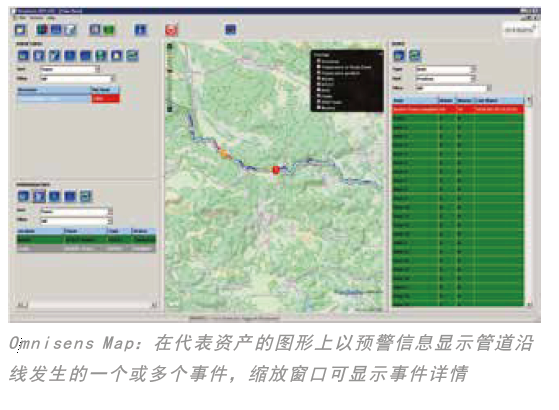Open the third menu in the menu bar
Image resolution: width=559 pixels, height=410 pixels.
[x=51, y=17]
